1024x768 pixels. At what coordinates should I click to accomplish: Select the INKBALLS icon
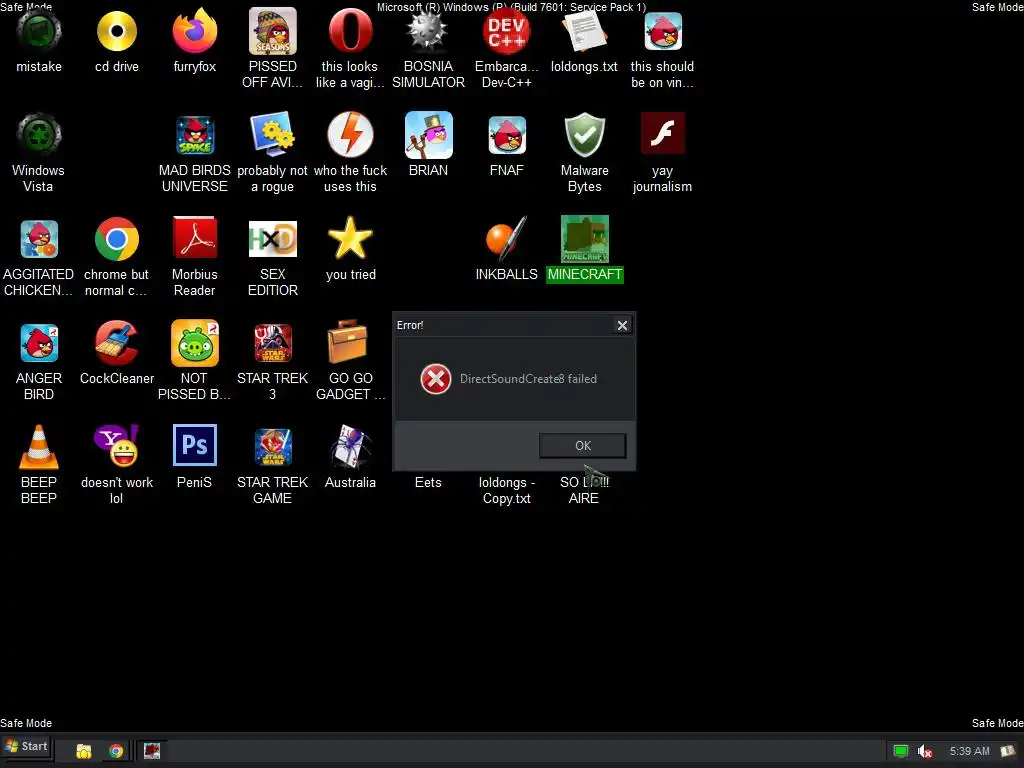tap(506, 239)
